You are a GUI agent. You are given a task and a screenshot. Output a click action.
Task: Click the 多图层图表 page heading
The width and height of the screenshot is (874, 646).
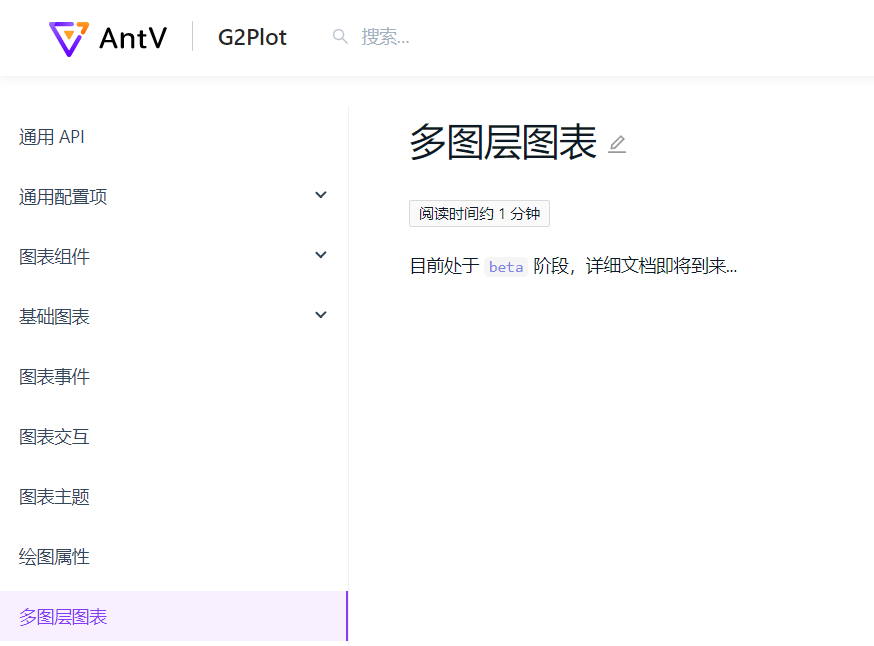pyautogui.click(x=505, y=143)
